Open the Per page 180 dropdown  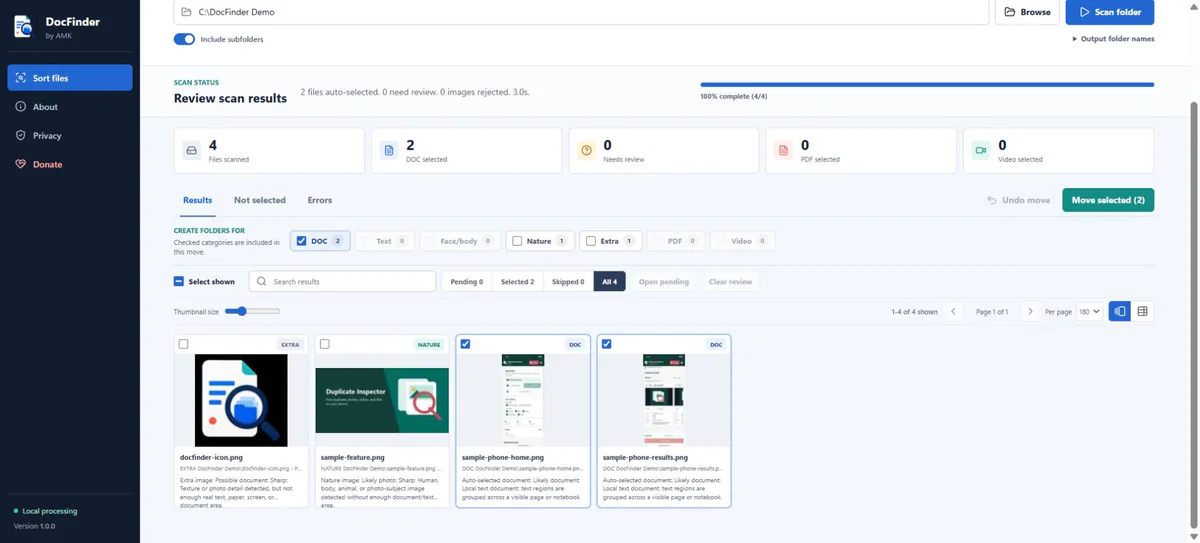tap(1090, 312)
